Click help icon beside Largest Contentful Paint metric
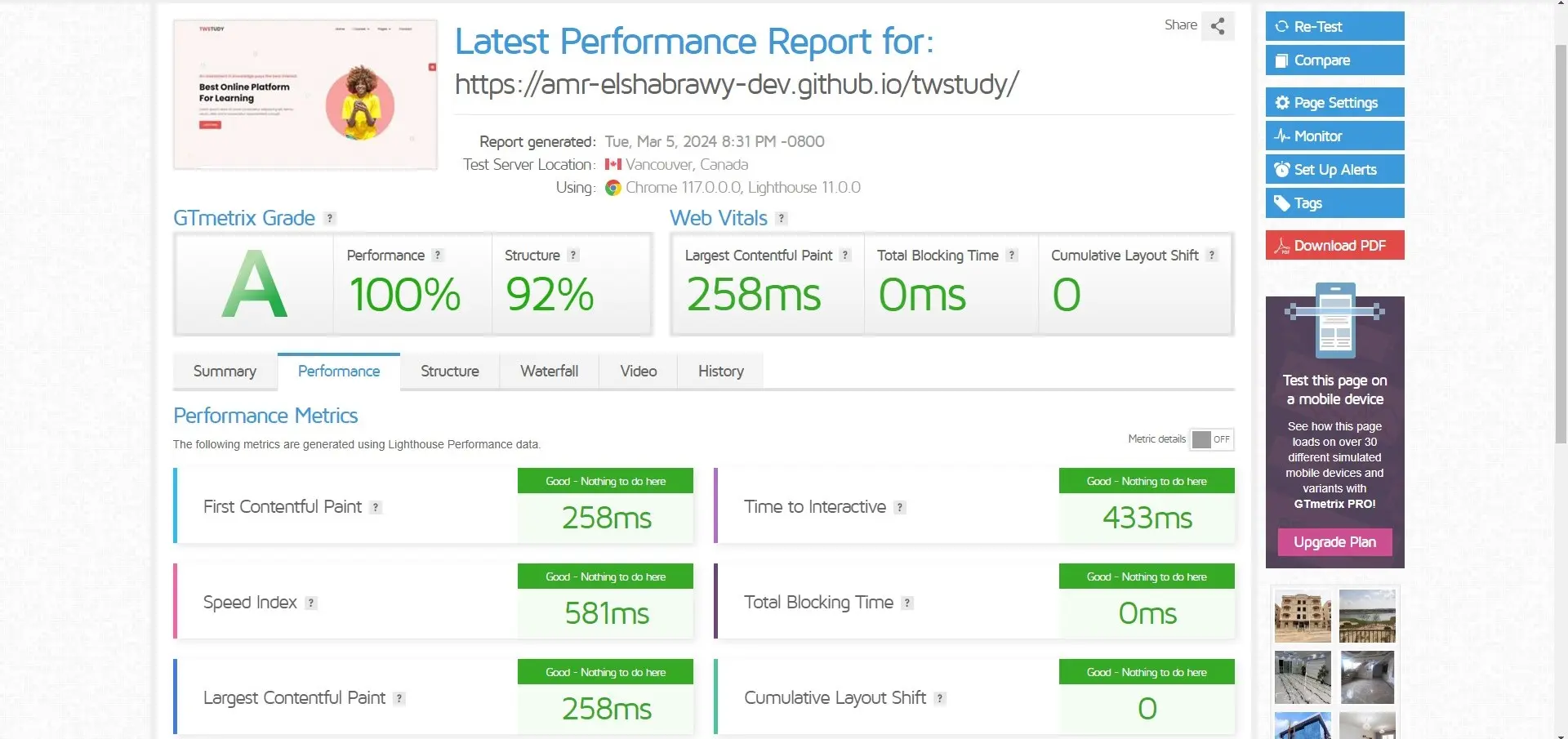1568x739 pixels. pos(399,698)
